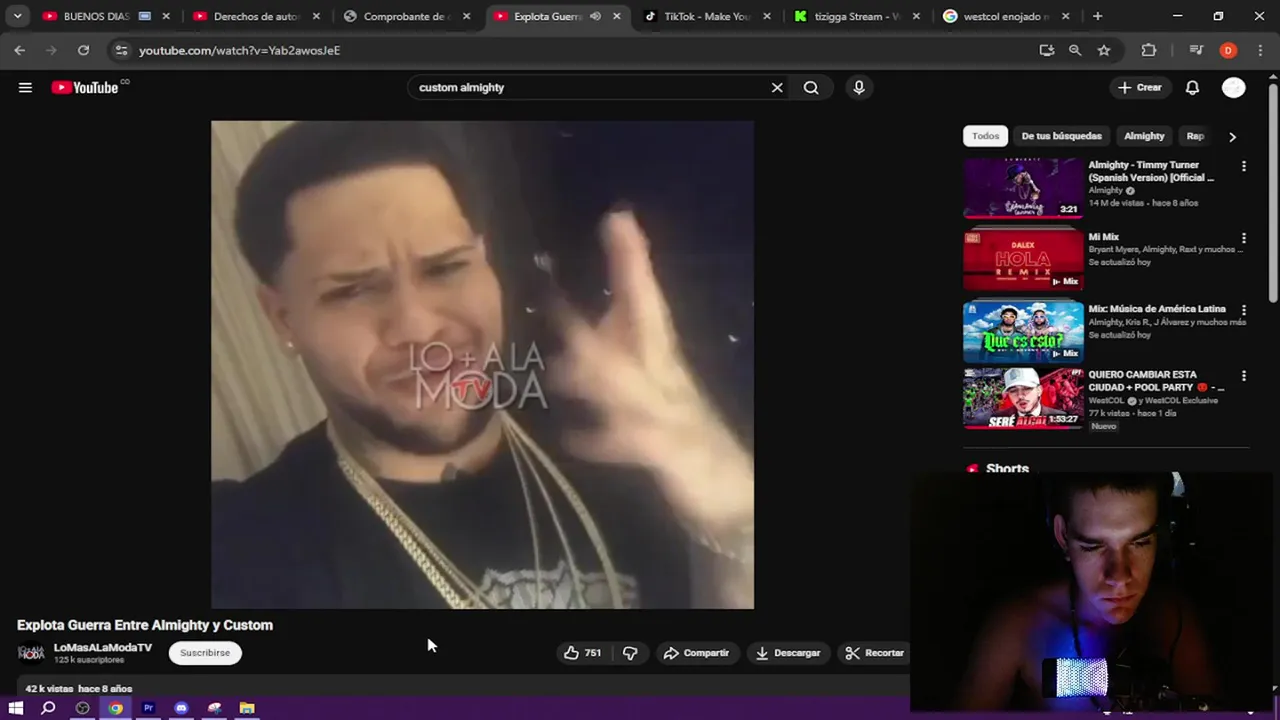Open options for Música de América Latina mix
Viewport: 1280px width, 720px height.
[1244, 311]
